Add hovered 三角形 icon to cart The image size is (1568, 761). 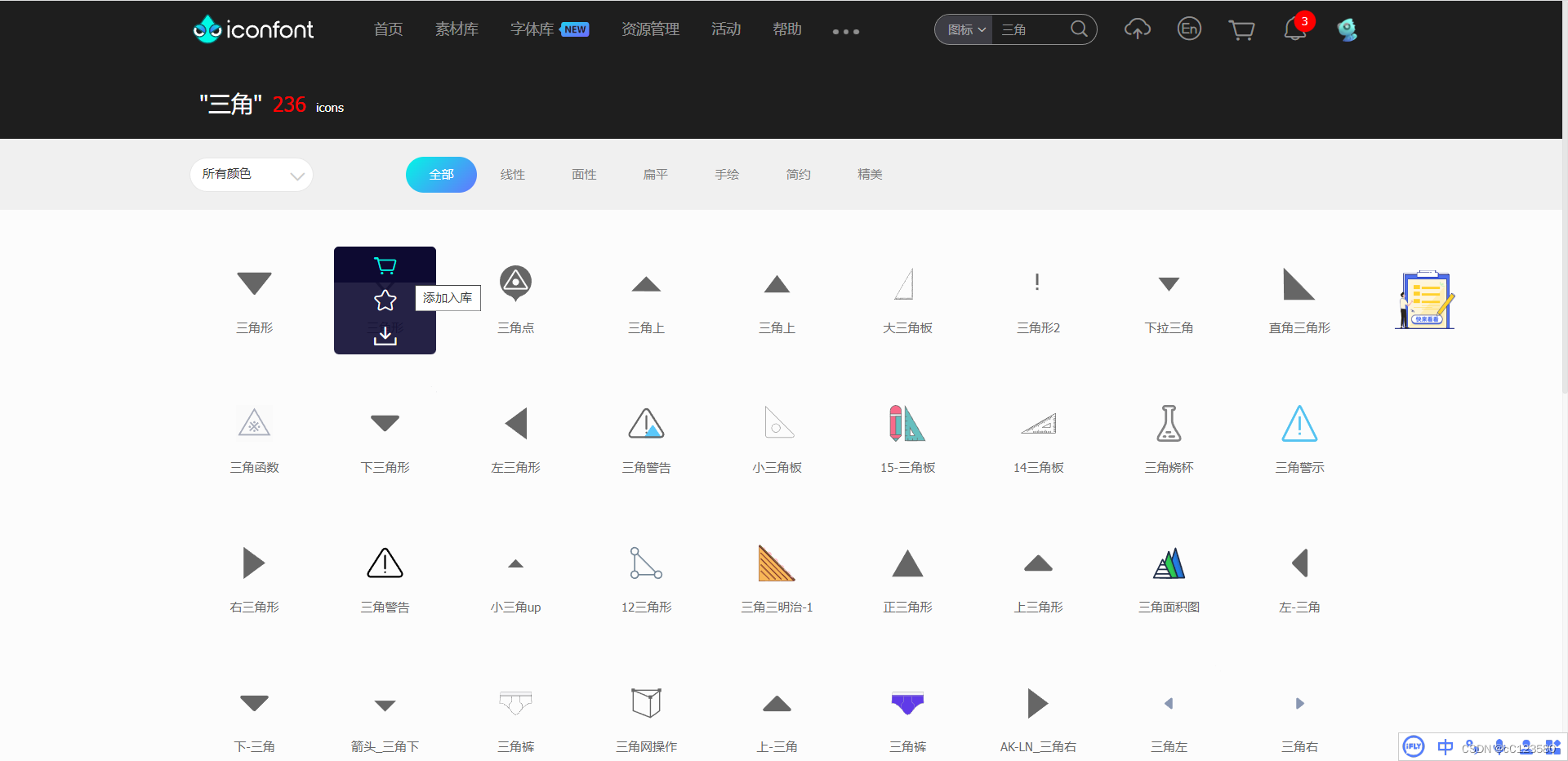pos(385,265)
